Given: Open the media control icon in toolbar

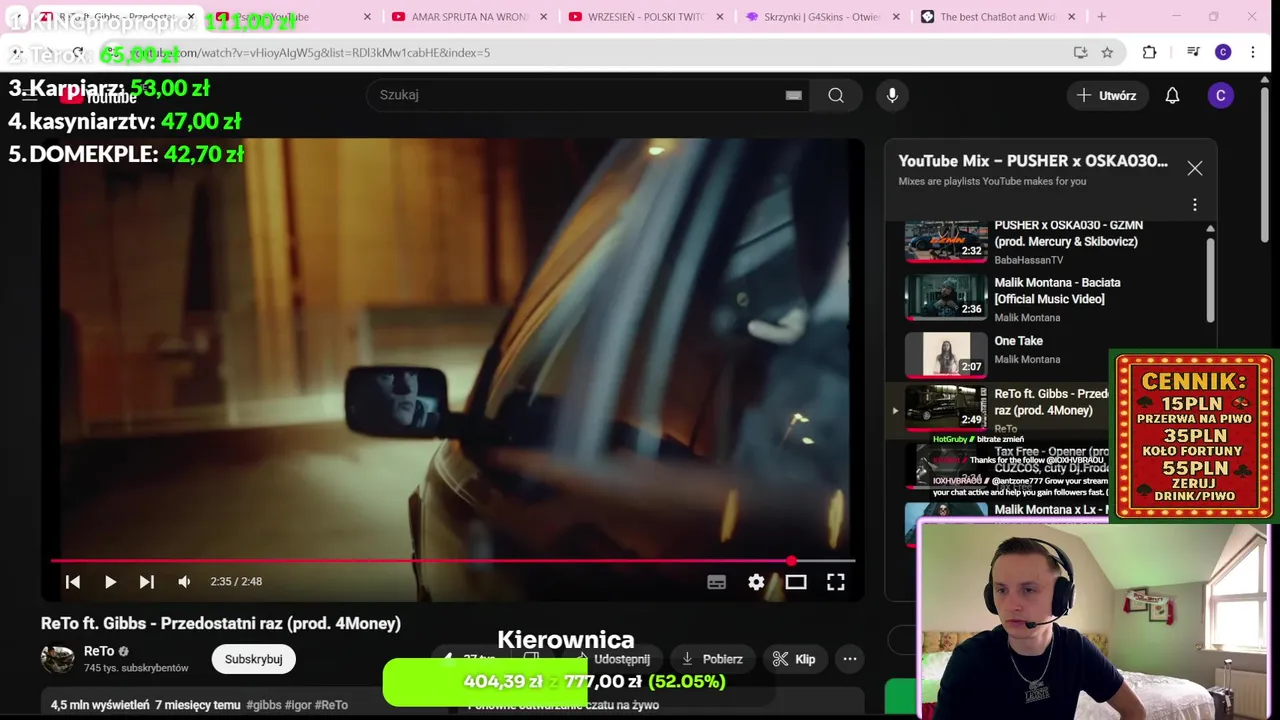Looking at the screenshot, I should pyautogui.click(x=1193, y=52).
